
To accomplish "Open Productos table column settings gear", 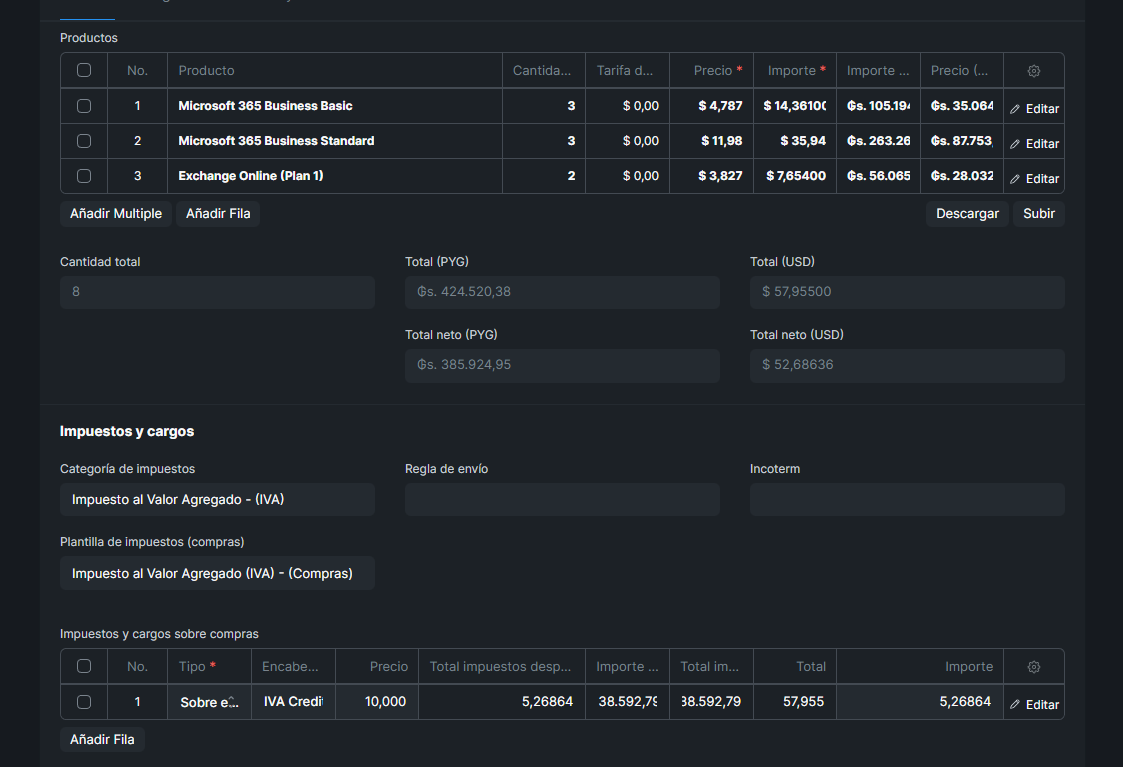I will point(1033,71).
